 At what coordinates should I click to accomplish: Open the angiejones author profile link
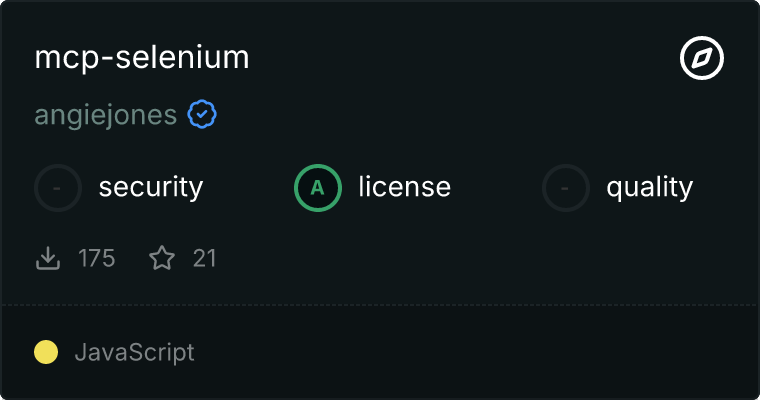click(106, 115)
